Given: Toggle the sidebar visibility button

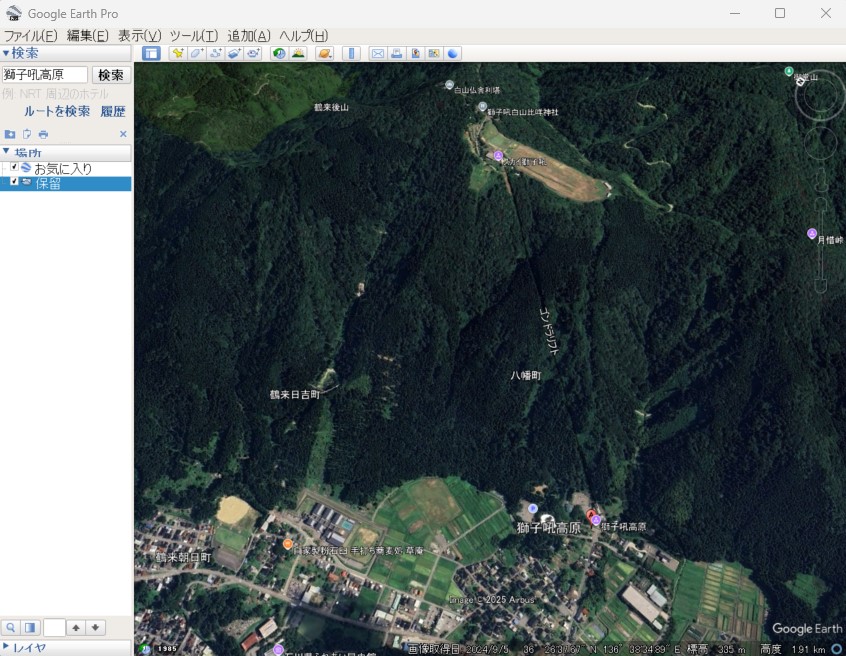Looking at the screenshot, I should (x=151, y=53).
